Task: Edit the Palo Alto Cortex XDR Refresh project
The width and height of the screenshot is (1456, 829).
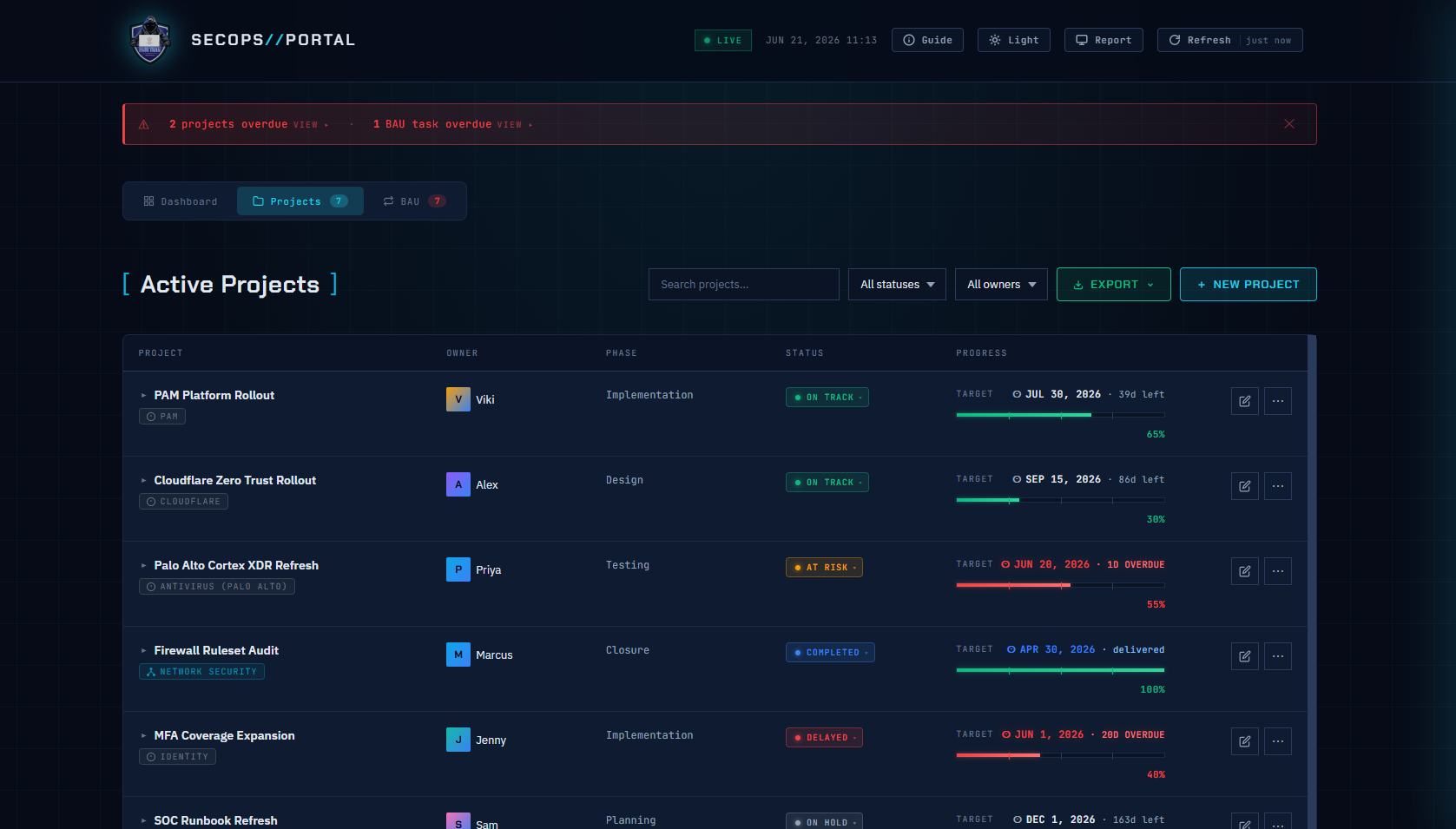Action: click(x=1245, y=571)
